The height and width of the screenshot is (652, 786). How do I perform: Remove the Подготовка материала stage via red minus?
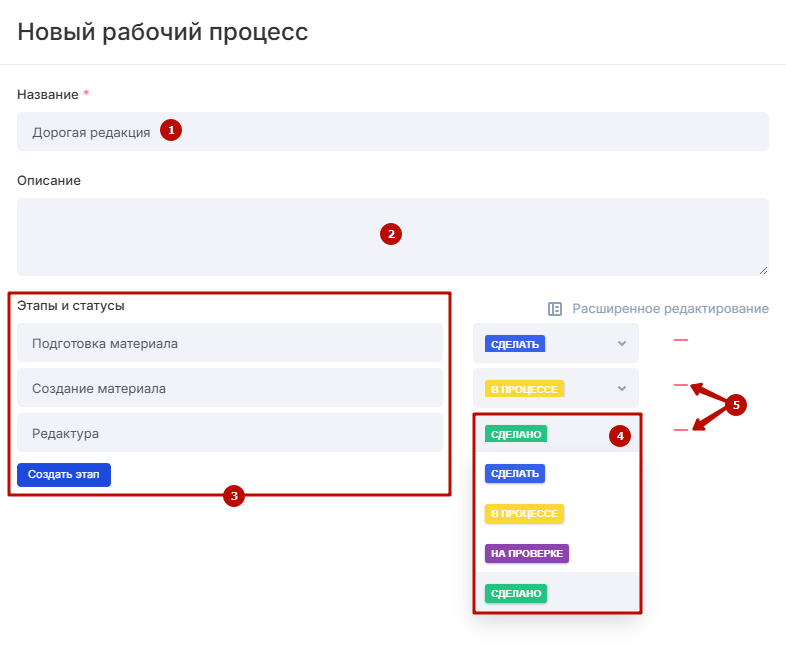pyautogui.click(x=680, y=341)
